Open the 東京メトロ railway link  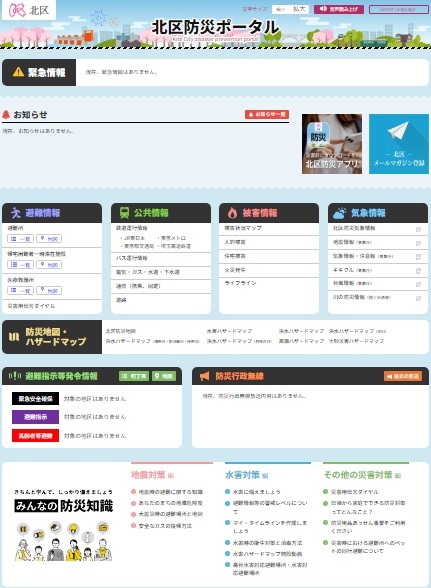click(x=173, y=238)
